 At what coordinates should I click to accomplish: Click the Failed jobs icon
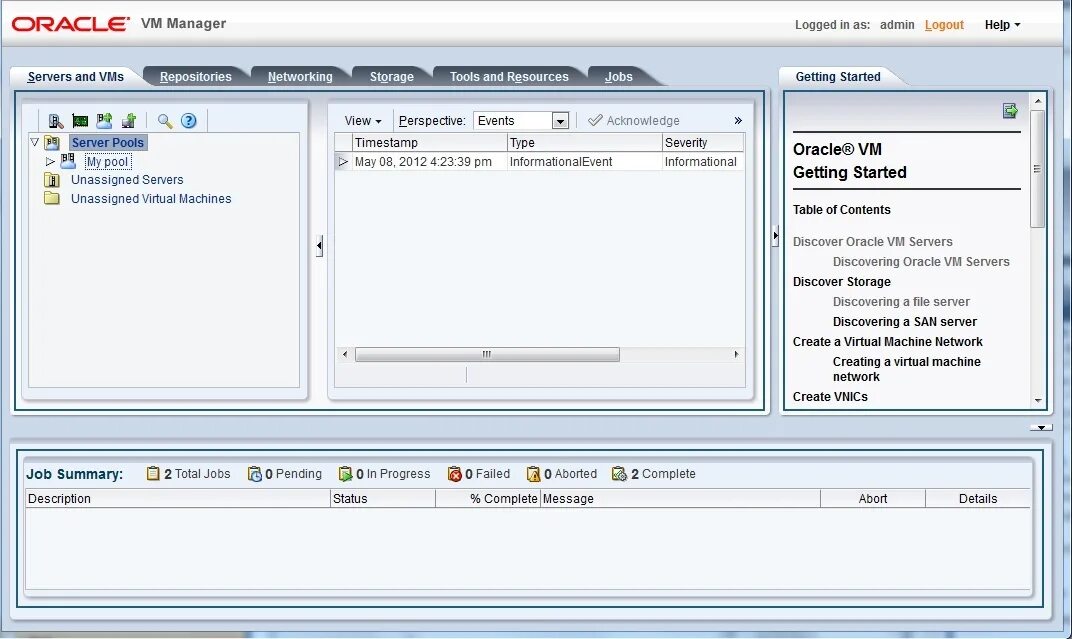pyautogui.click(x=455, y=474)
